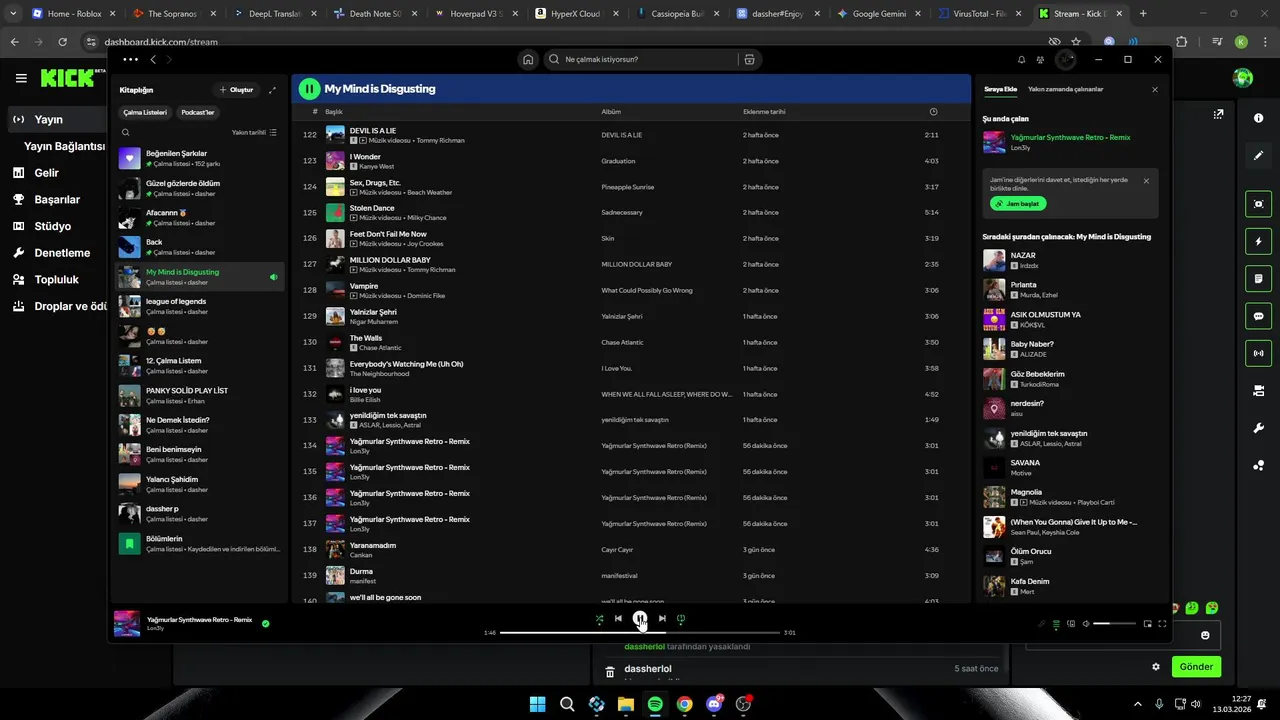
Task: Mute the Spotify volume speaker icon
Action: (1086, 623)
